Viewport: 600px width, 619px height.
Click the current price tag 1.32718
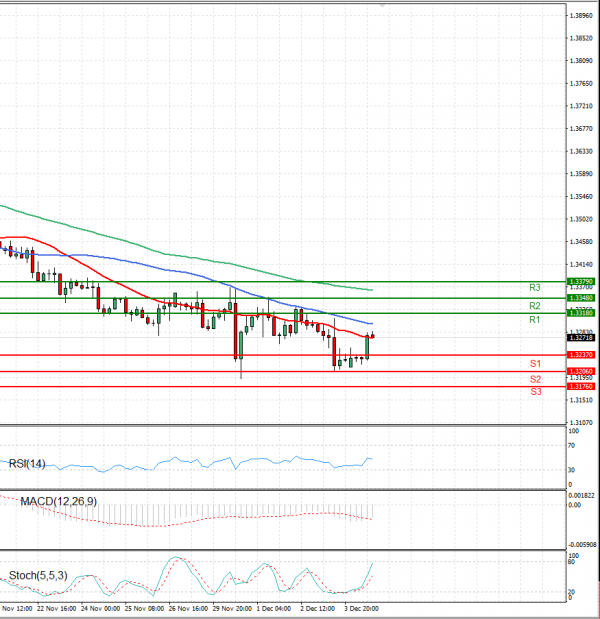(581, 339)
